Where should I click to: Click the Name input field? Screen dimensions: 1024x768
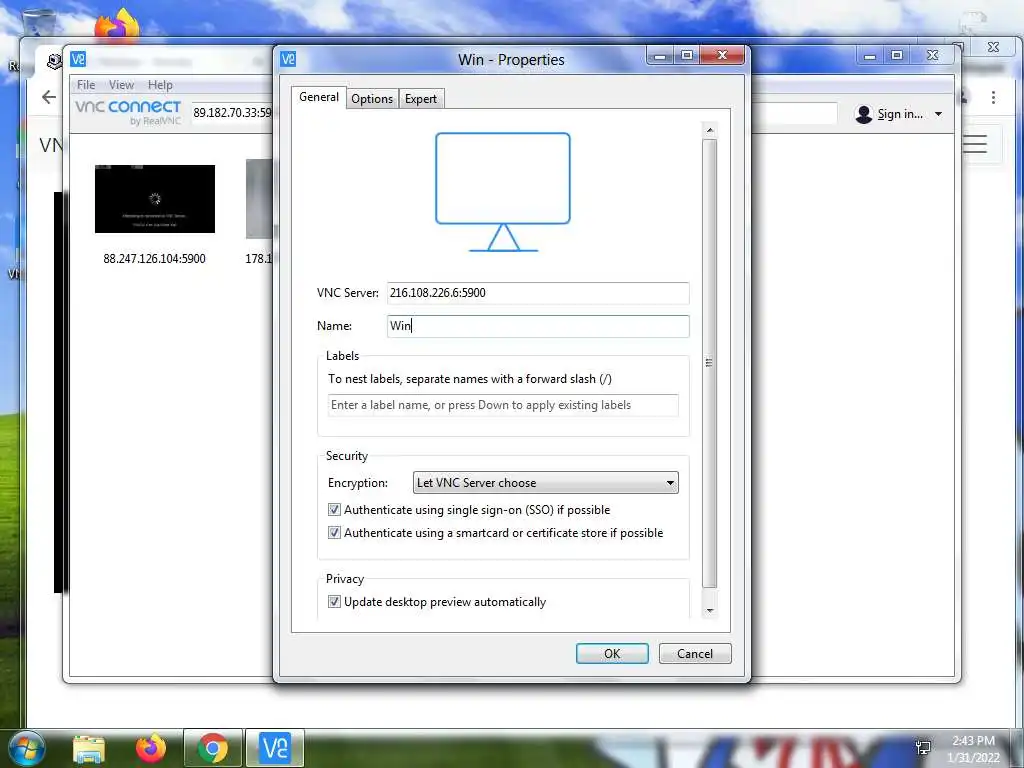(x=537, y=326)
